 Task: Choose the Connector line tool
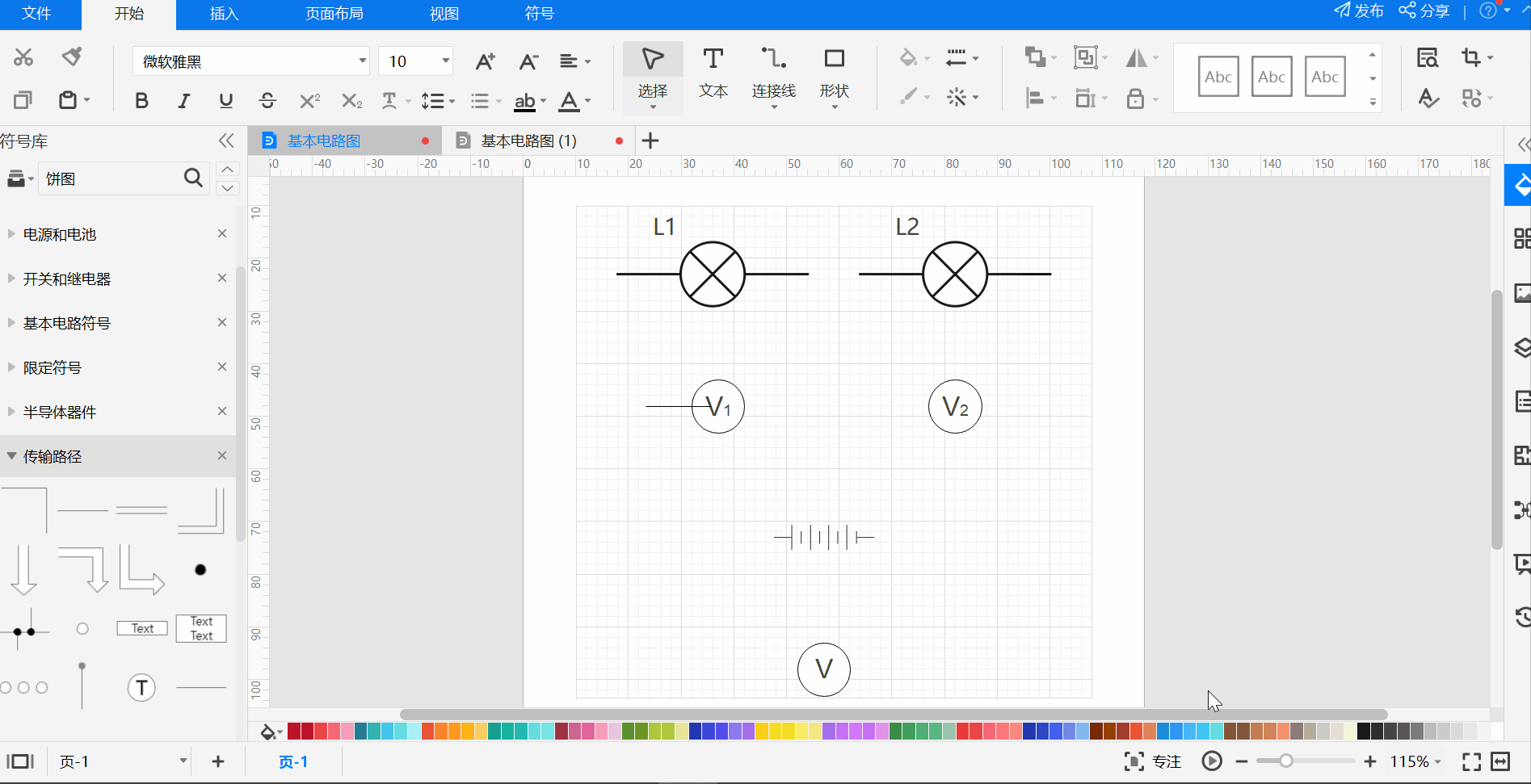click(773, 78)
